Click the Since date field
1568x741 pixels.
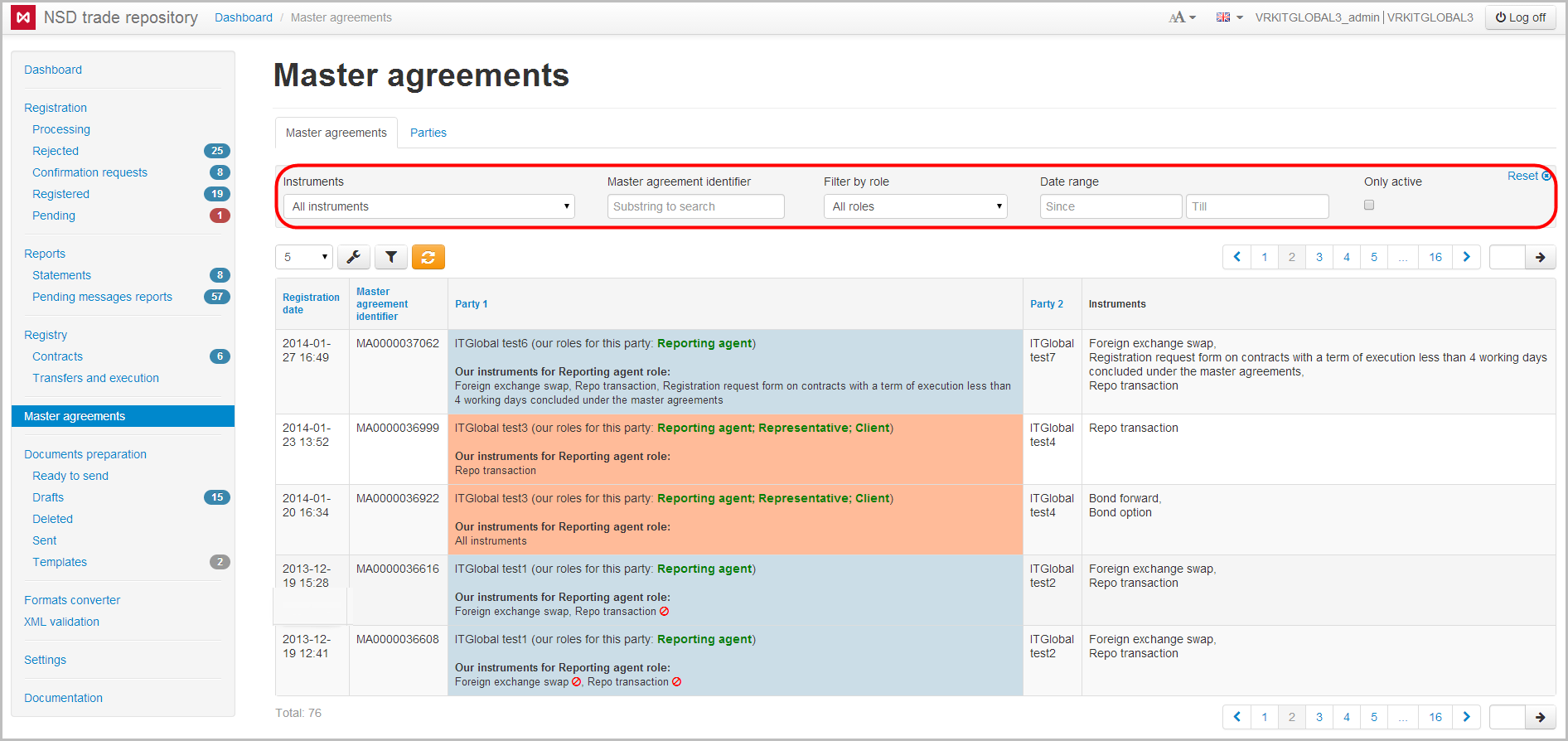(1110, 206)
